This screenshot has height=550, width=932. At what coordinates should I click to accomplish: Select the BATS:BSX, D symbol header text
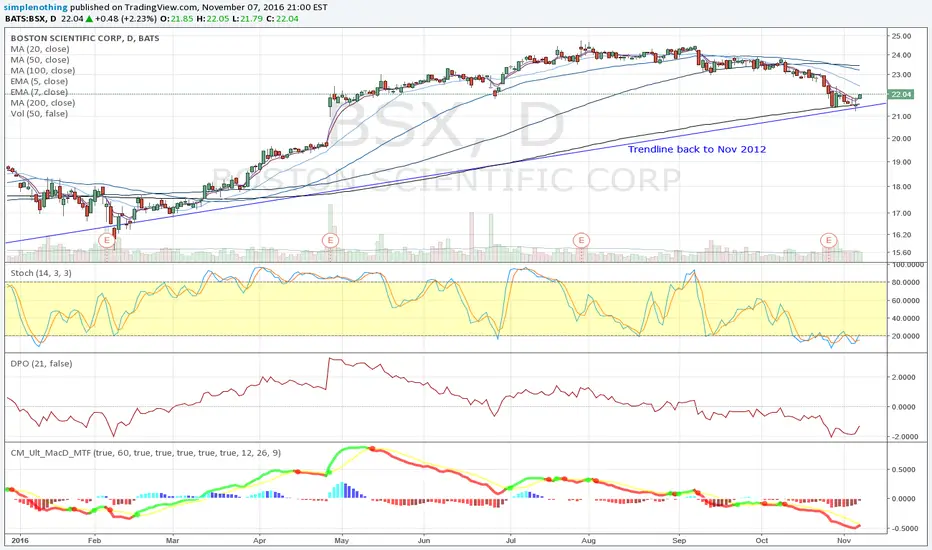(x=30, y=18)
